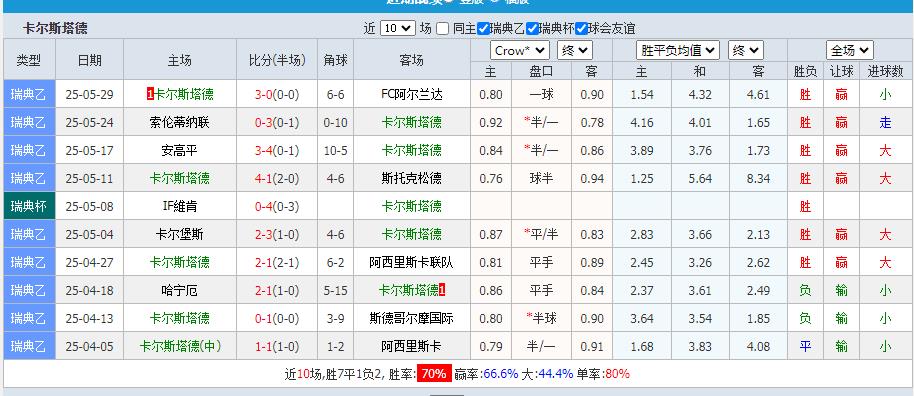The image size is (914, 396).
Task: Select the 瑞典乙 tag in 25-05-29 row
Action: (29, 94)
